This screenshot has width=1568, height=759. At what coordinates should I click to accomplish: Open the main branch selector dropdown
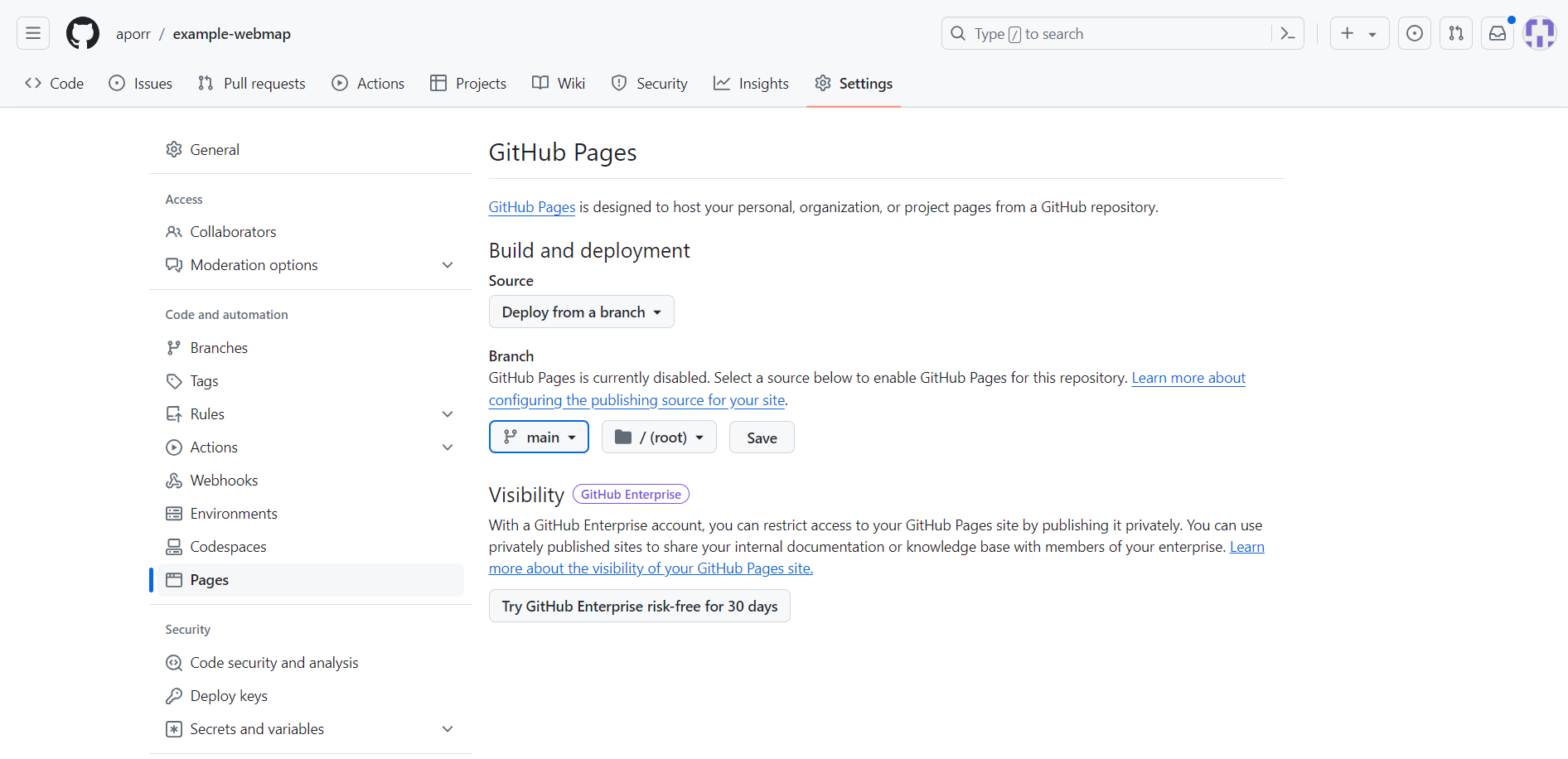pyautogui.click(x=539, y=437)
